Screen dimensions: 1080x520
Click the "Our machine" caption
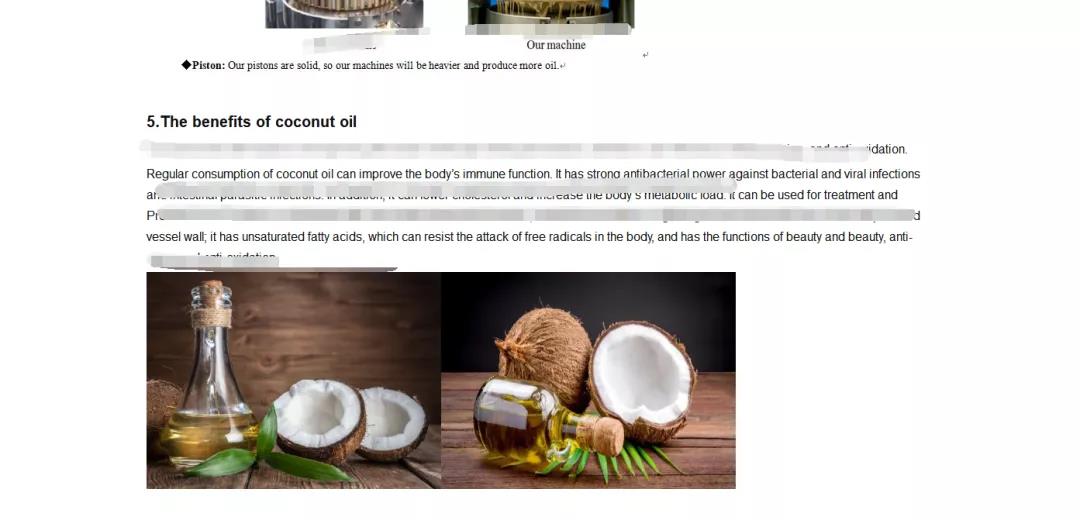point(556,45)
